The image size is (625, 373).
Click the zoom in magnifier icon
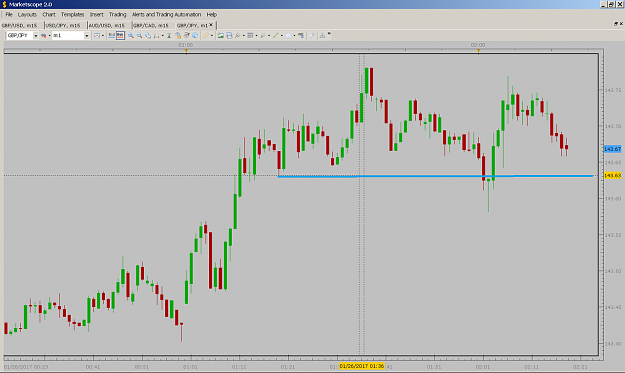point(131,35)
